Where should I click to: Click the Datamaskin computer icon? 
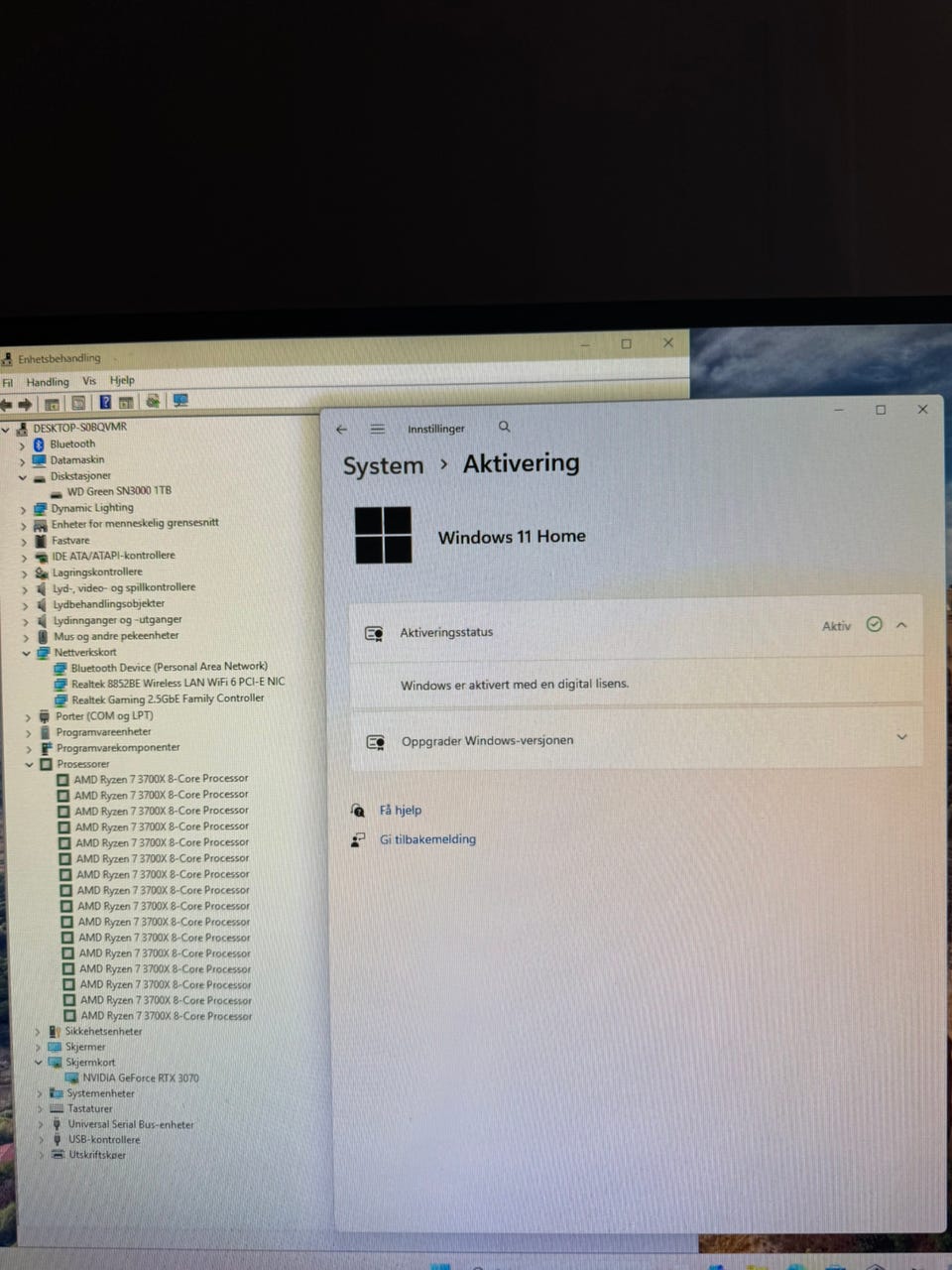click(40, 460)
